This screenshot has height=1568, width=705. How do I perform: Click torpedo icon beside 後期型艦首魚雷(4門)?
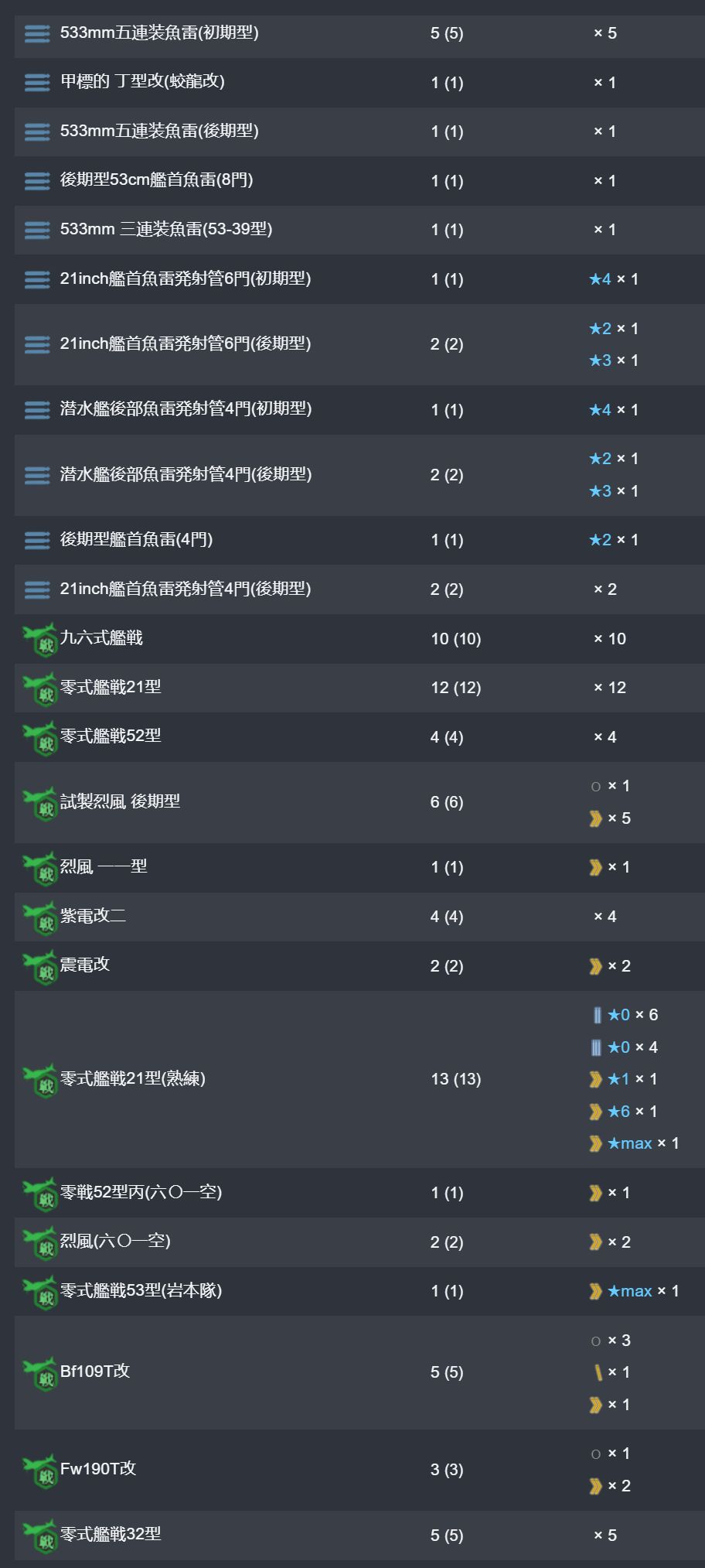[37, 540]
